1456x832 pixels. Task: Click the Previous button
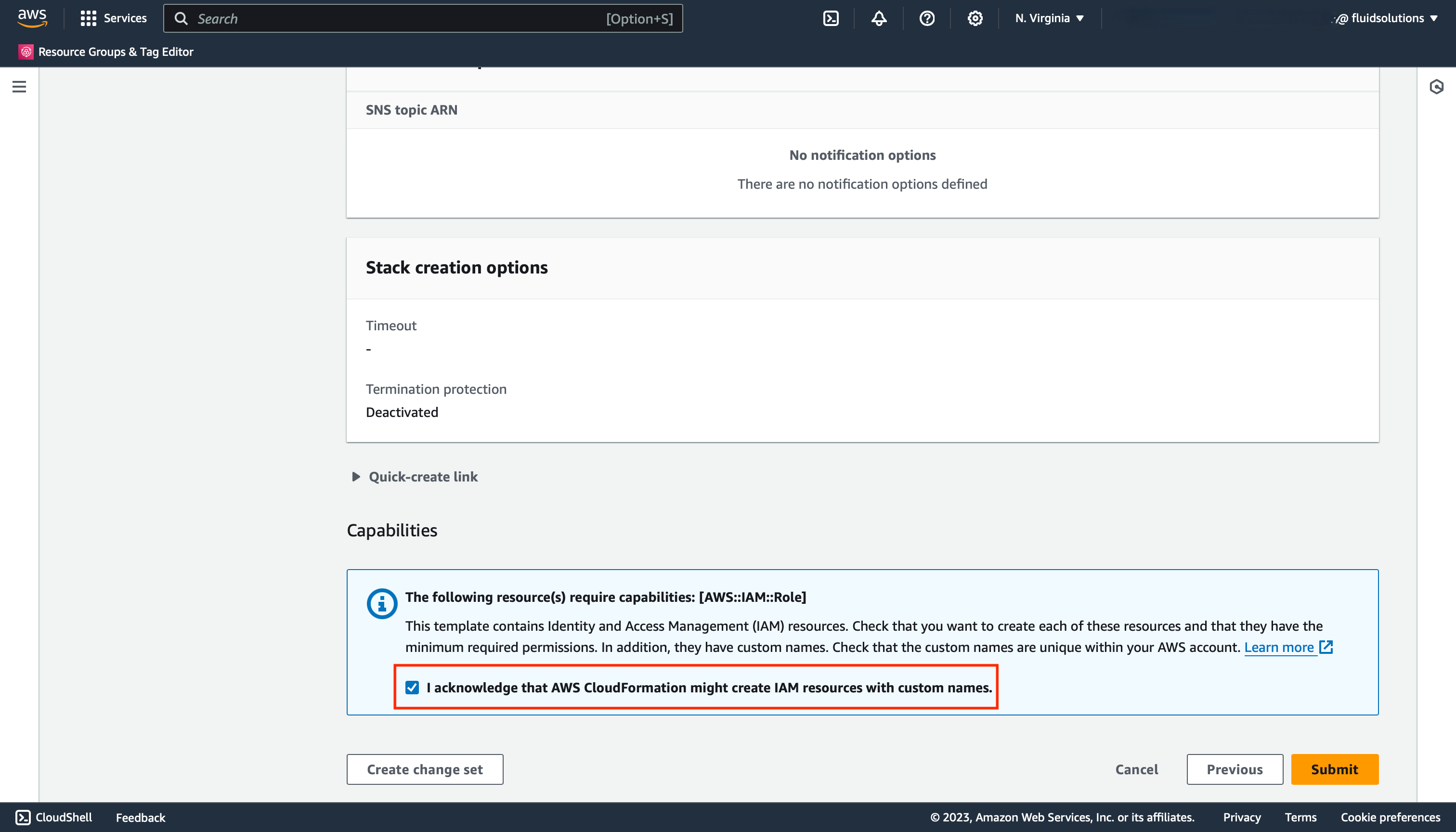[1235, 769]
